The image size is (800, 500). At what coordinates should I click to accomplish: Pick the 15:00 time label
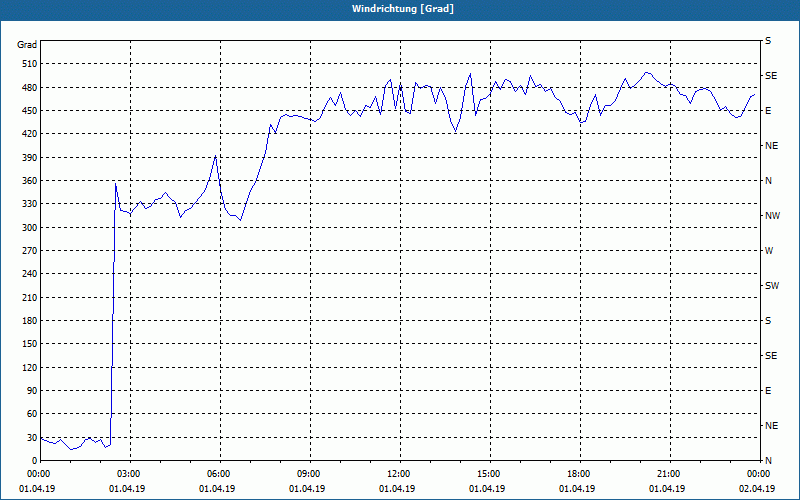pos(487,474)
